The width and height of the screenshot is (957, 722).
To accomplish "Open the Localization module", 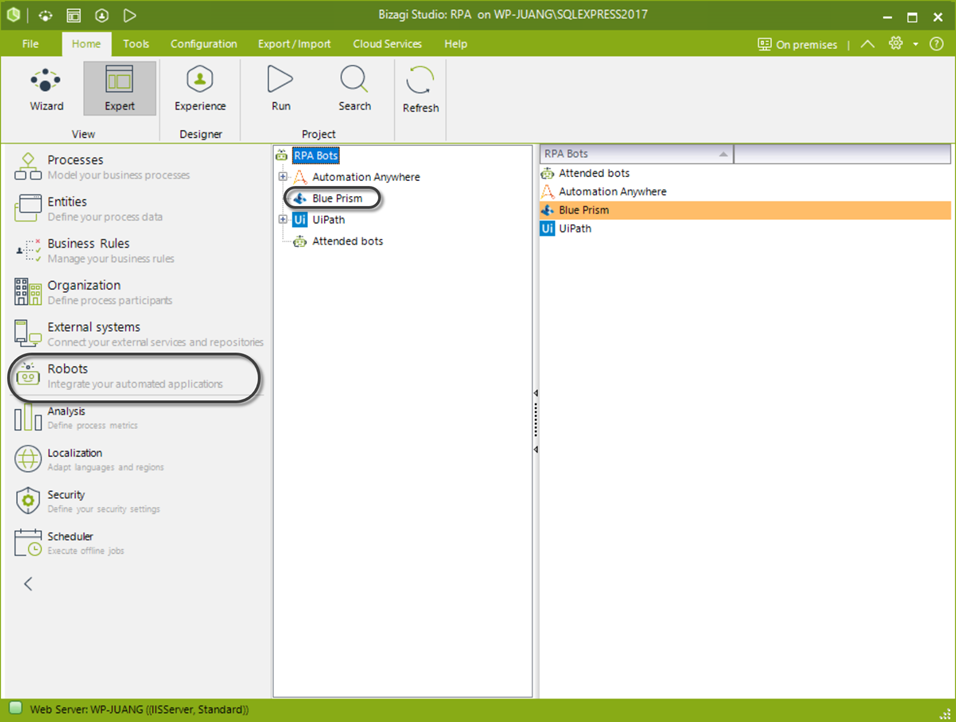I will coord(137,460).
